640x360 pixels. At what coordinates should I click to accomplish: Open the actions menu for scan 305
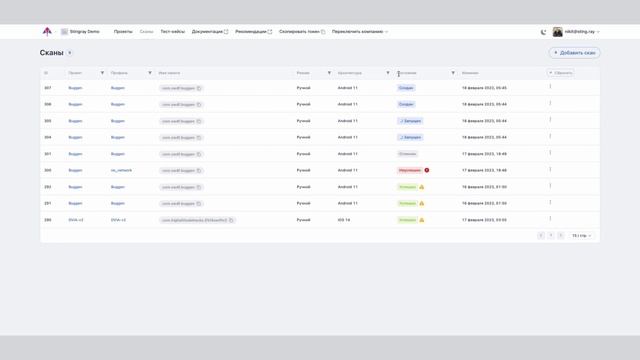tap(550, 120)
